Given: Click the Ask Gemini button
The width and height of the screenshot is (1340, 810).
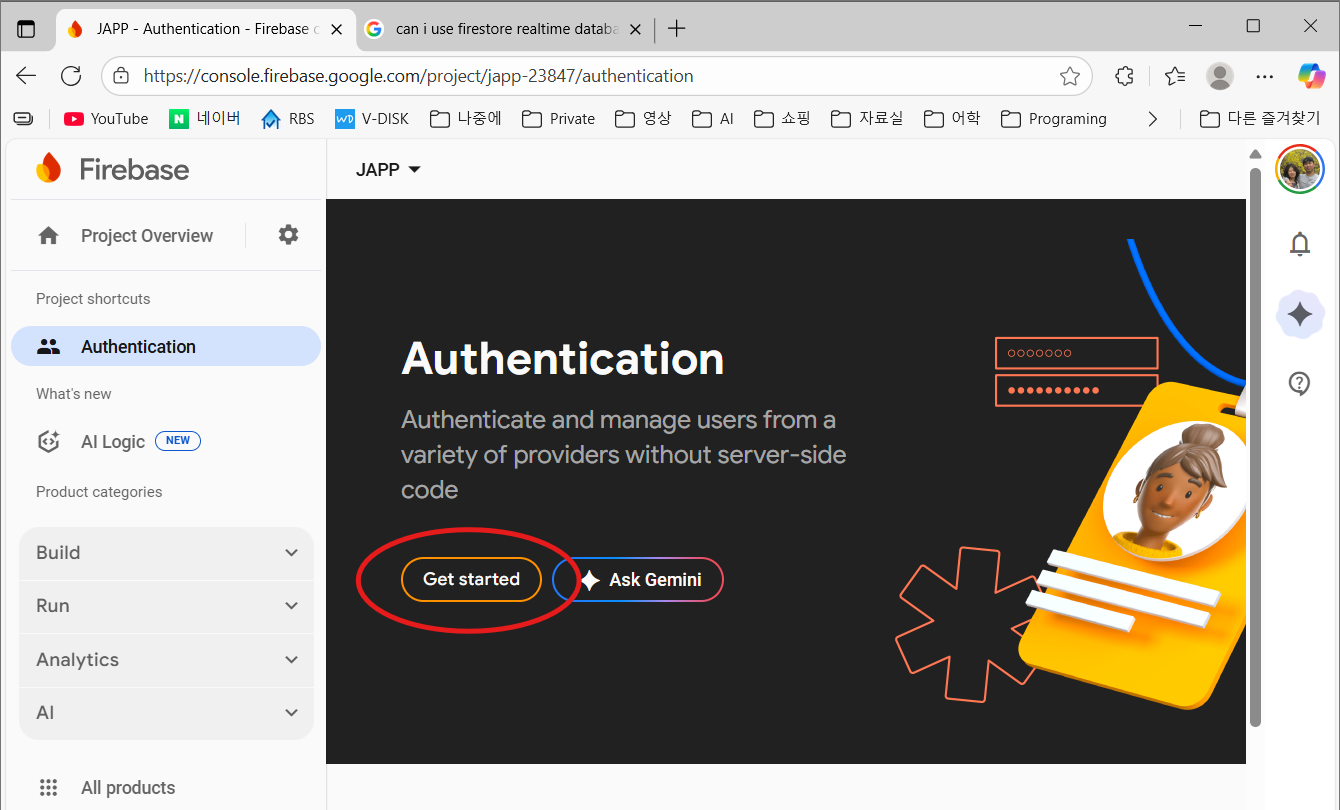Looking at the screenshot, I should point(638,579).
